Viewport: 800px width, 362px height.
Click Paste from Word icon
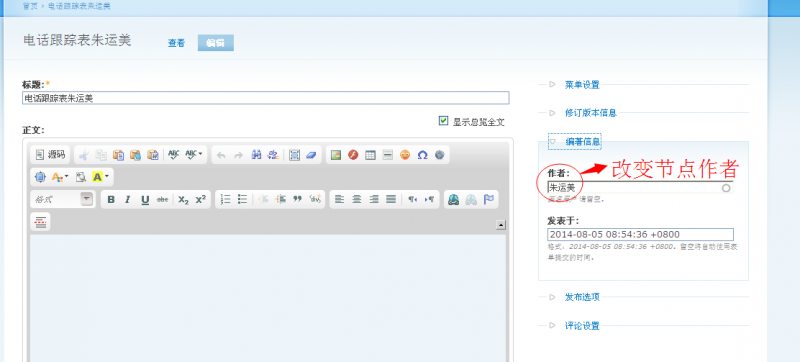153,154
